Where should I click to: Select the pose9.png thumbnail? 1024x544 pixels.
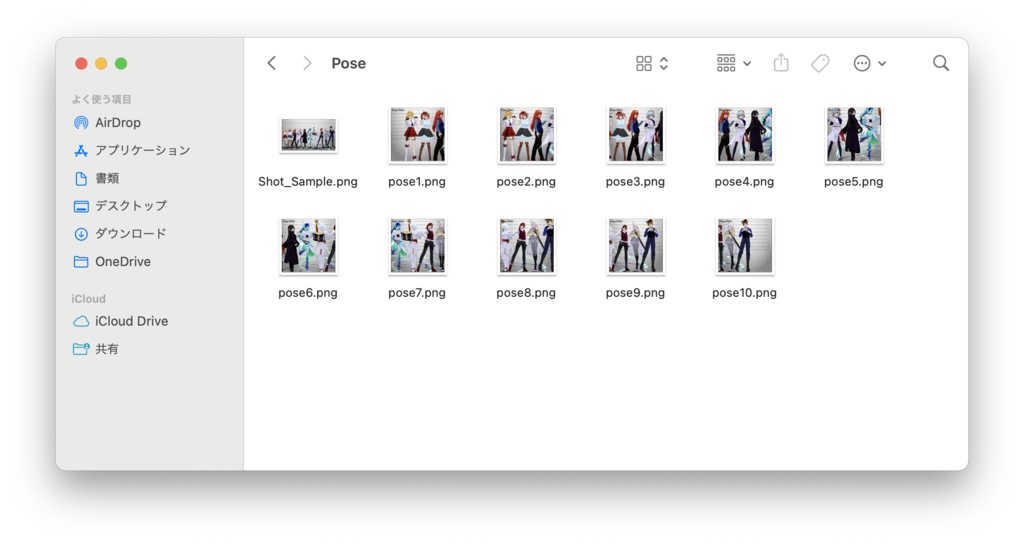pos(635,246)
